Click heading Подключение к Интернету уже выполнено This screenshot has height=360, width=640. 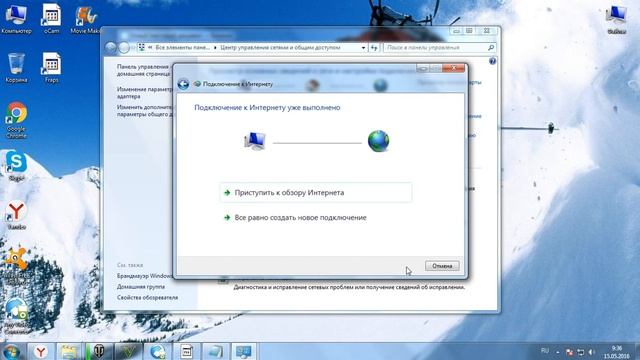267,108
